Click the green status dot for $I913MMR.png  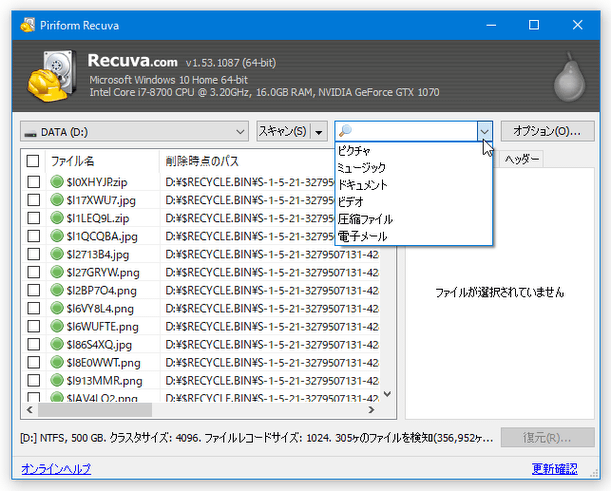tap(57, 380)
